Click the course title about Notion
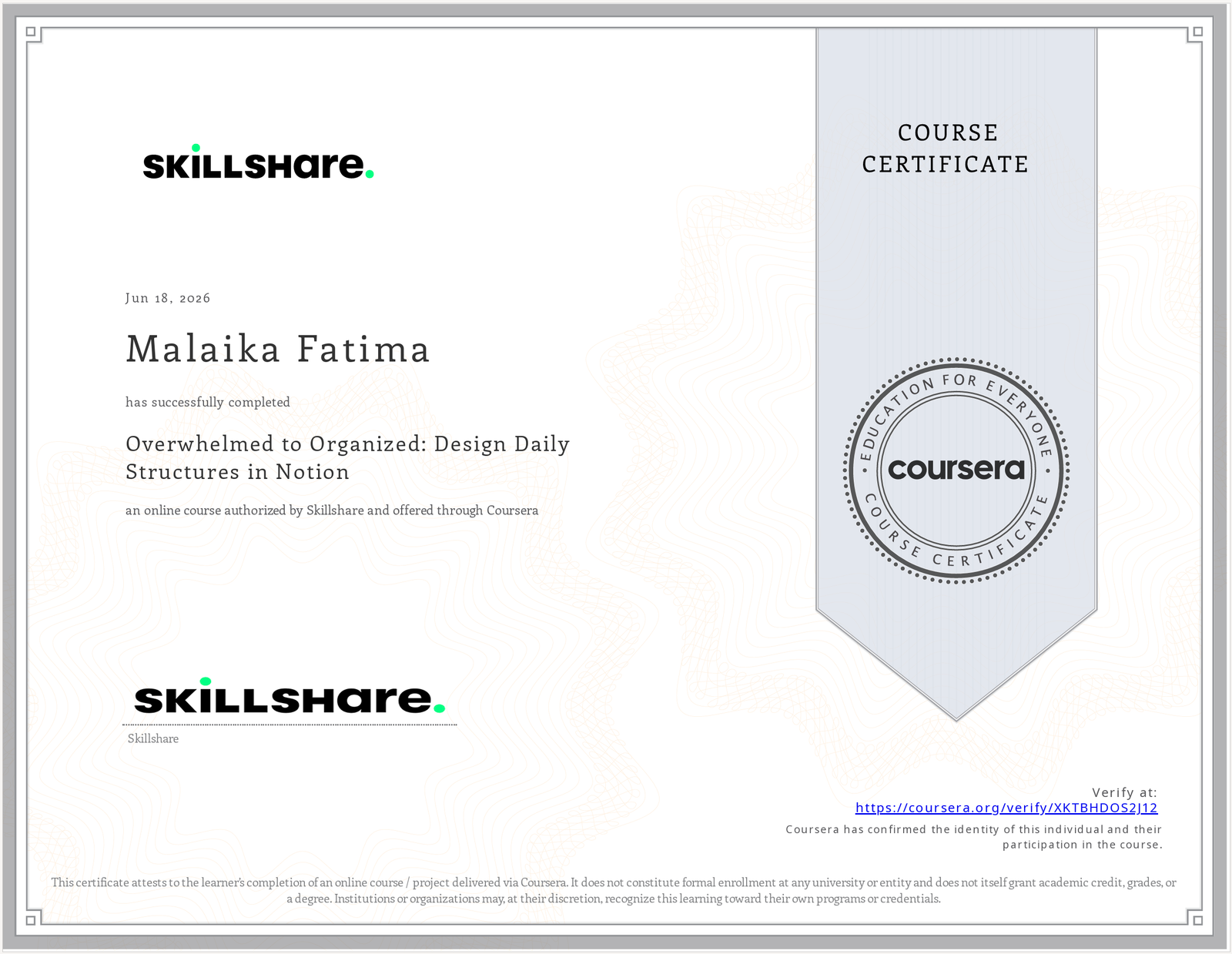Screen dimensions: 1232x954 pos(347,457)
